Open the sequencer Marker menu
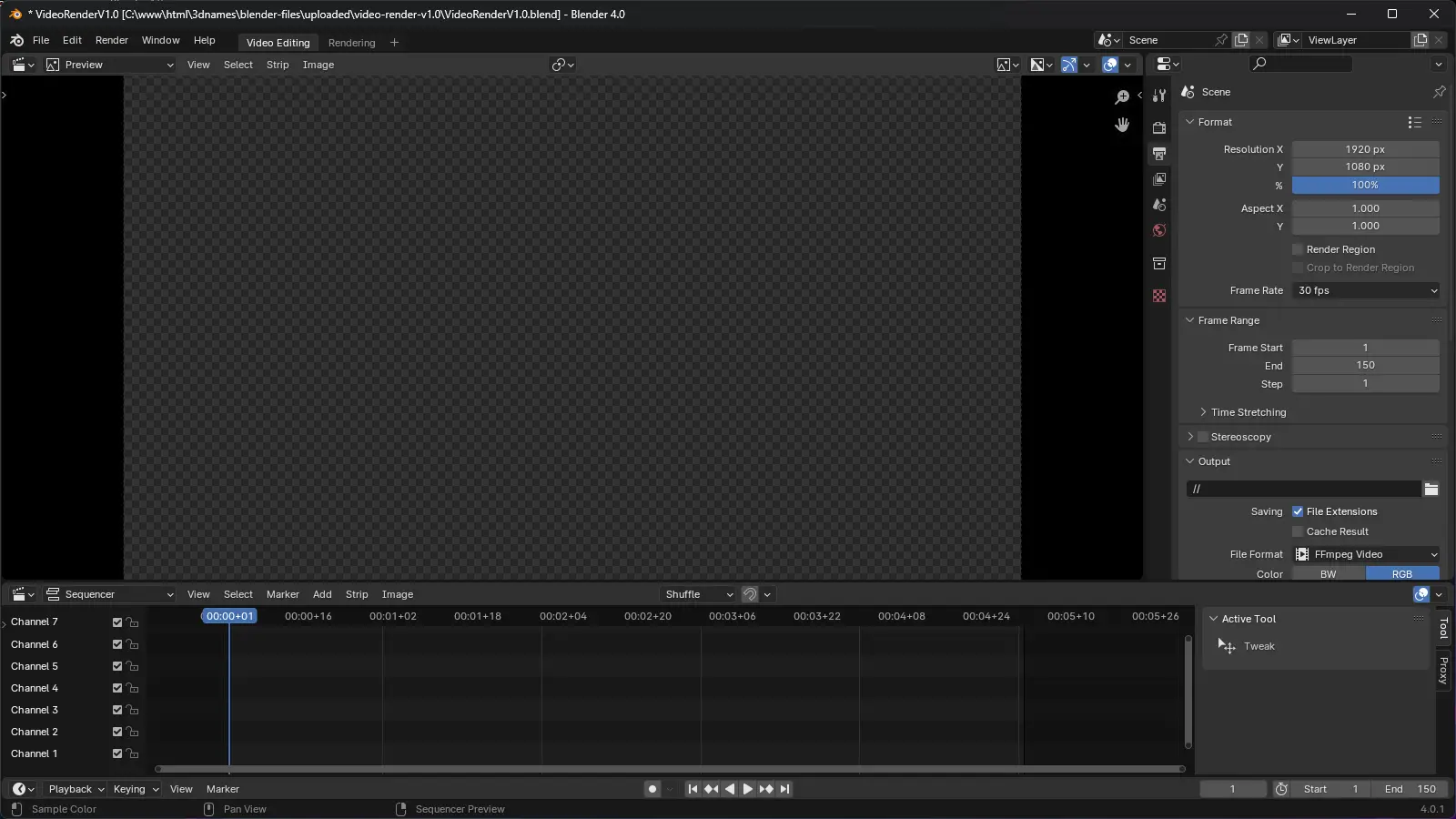Image resolution: width=1456 pixels, height=819 pixels. (x=282, y=594)
